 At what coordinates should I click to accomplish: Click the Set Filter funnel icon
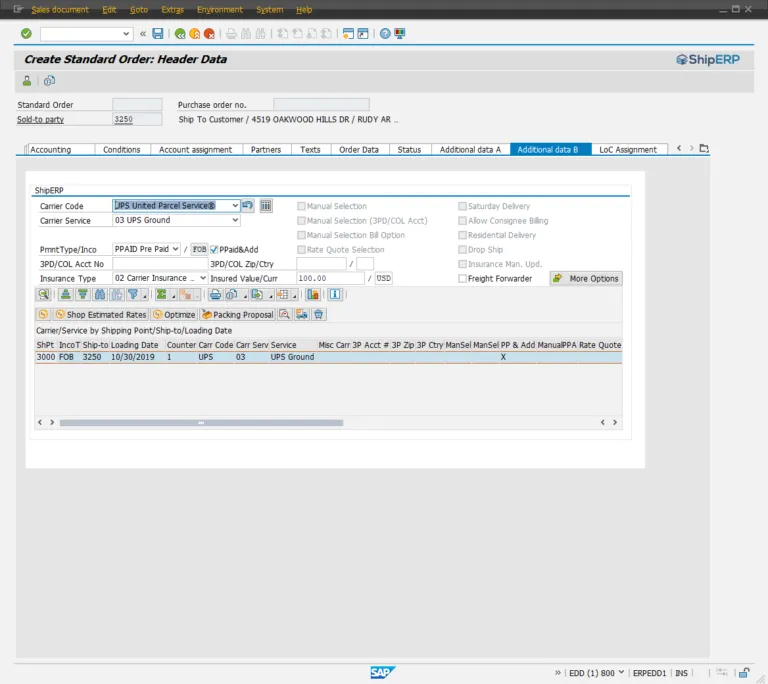tap(132, 294)
